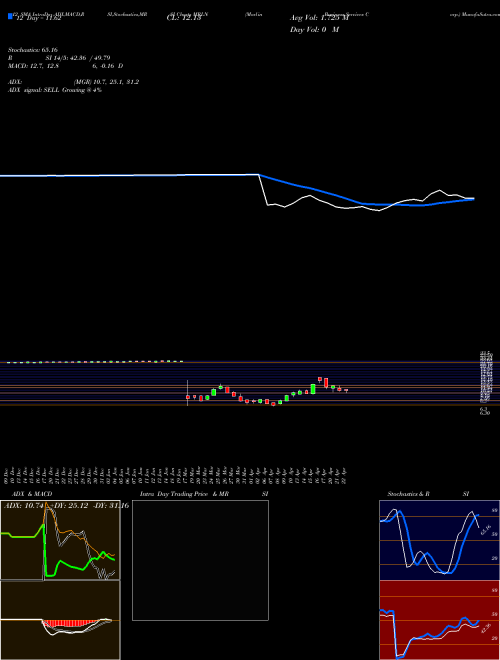Image resolution: width=500 pixels, height=660 pixels.
Task: Click the 42.36 label in the RSI panel
Action: (485, 628)
